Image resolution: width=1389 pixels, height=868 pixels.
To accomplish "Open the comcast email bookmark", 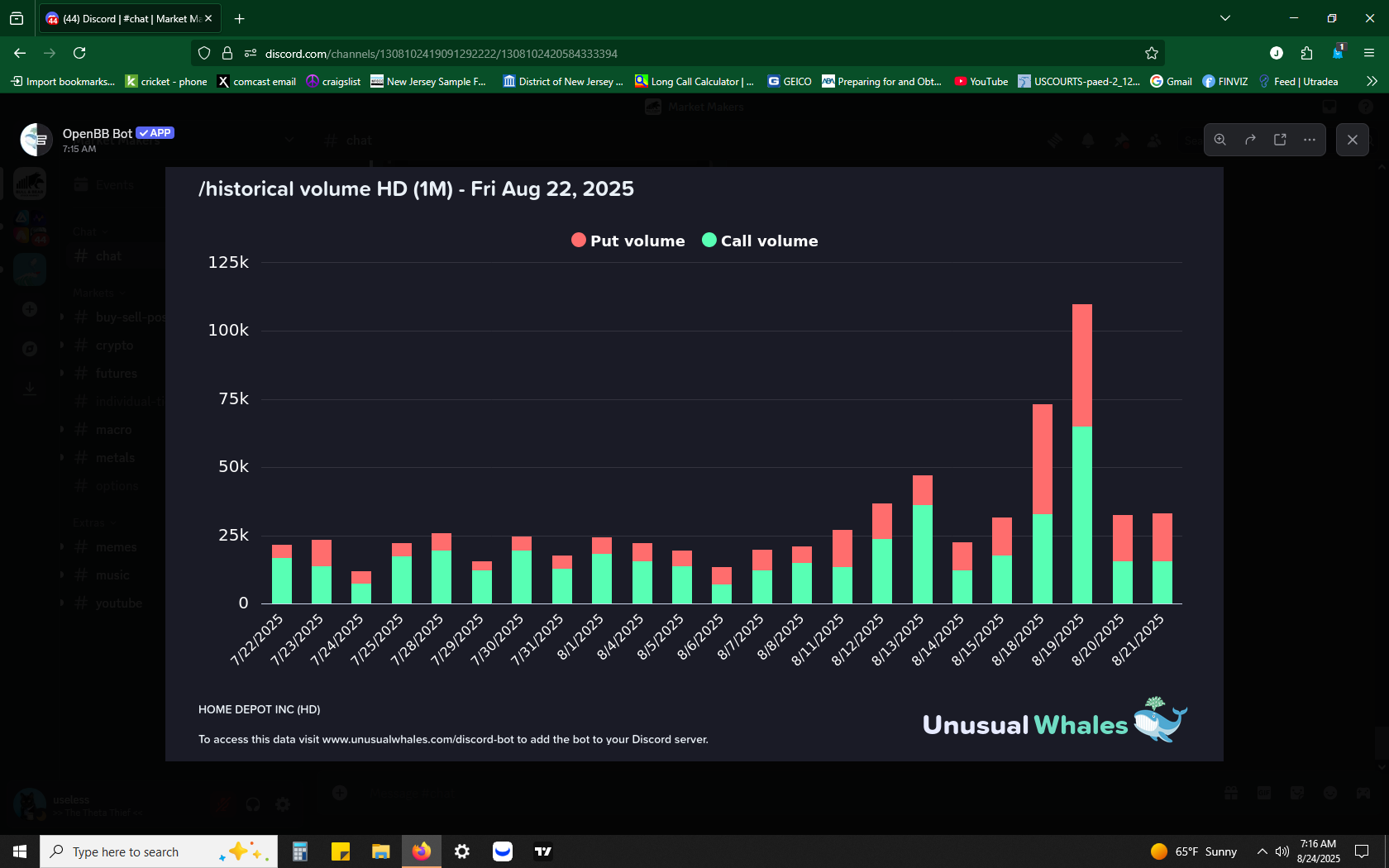I will pos(256,81).
